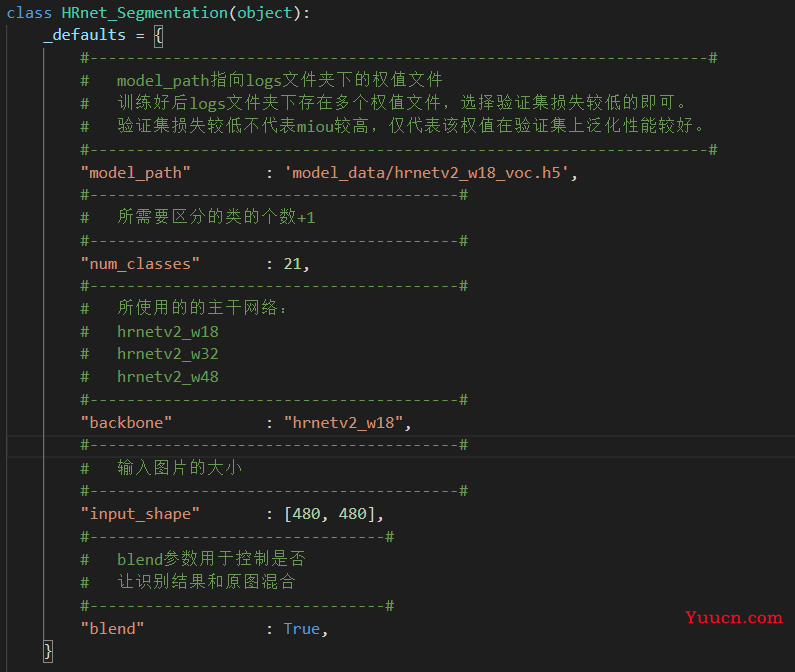Click the True value for blend
Viewport: 795px width, 672px height.
click(x=302, y=629)
